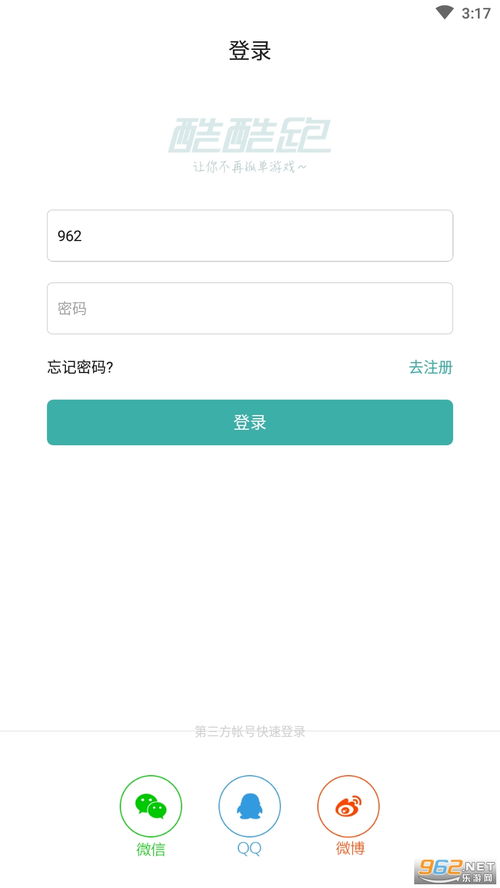Click the 第三方帐号快速登录 divider label
Screen dimensions: 500x888
[250, 732]
